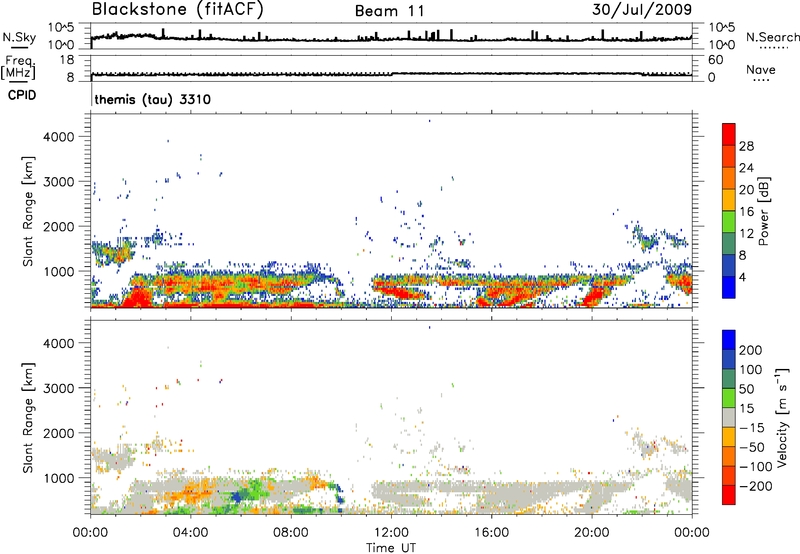The width and height of the screenshot is (800, 554).
Task: Click the '60' tick on the Nave axis
Action: click(715, 60)
